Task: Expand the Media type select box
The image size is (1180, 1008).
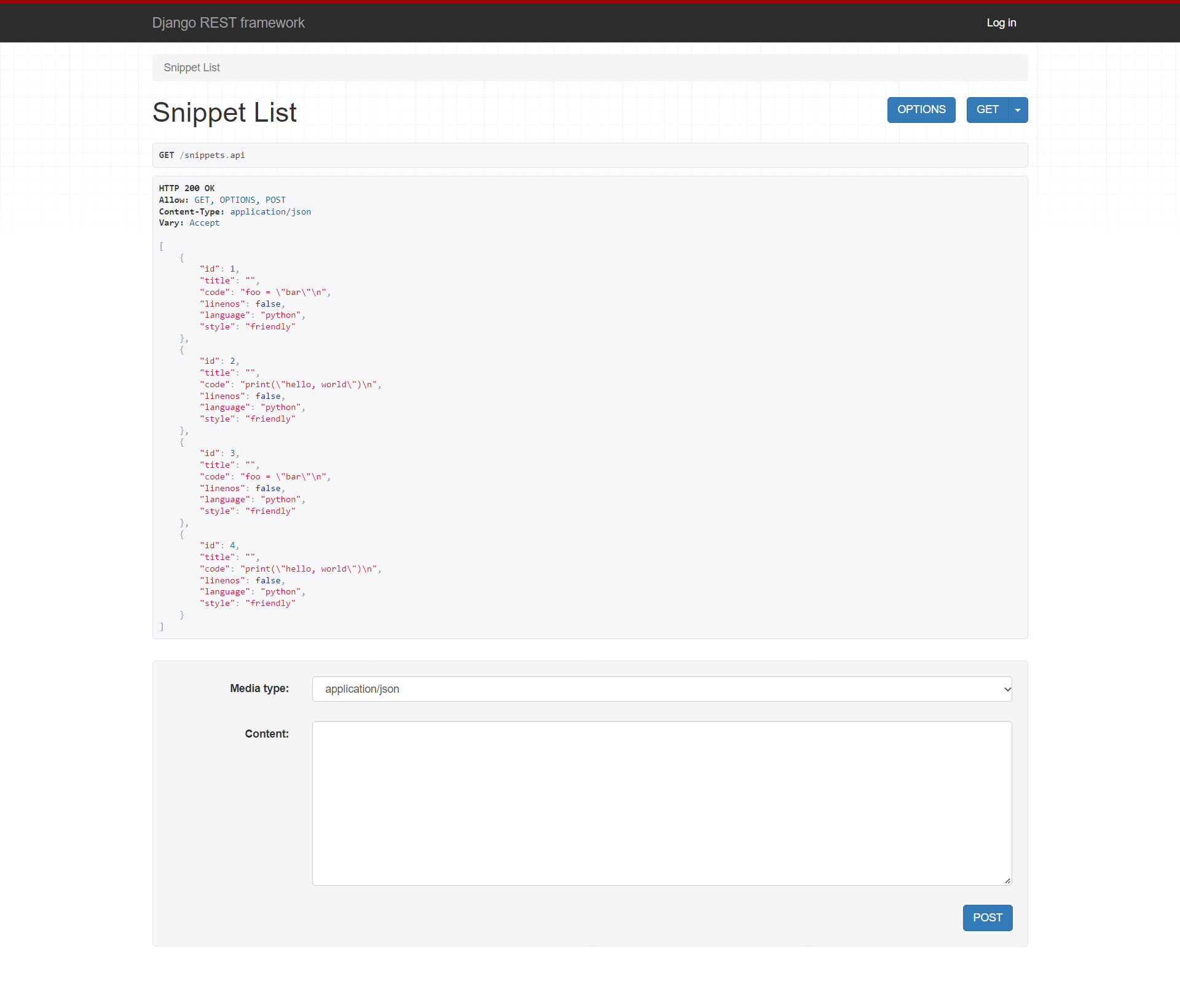Action: coord(661,689)
